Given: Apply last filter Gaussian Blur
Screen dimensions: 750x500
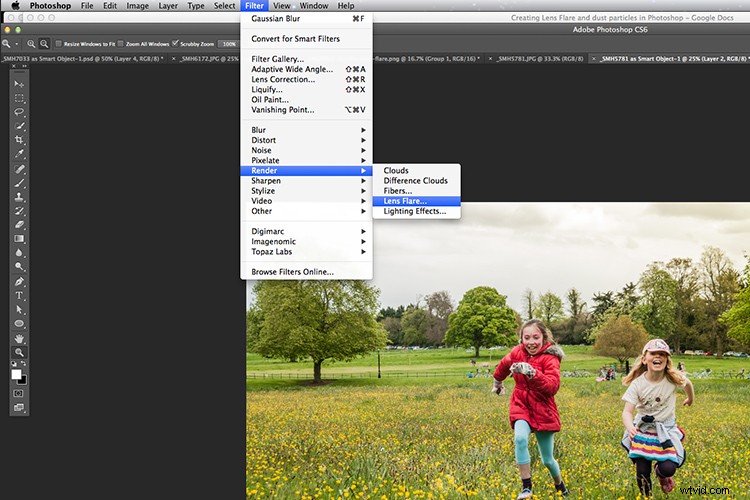Looking at the screenshot, I should click(x=306, y=19).
